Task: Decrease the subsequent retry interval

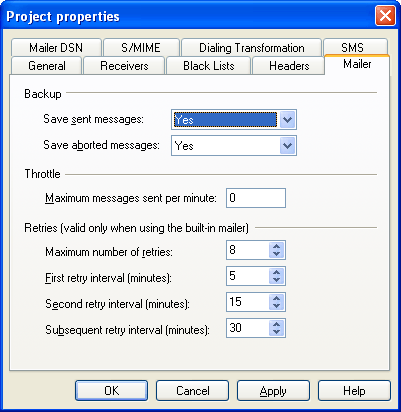Action: pos(276,332)
